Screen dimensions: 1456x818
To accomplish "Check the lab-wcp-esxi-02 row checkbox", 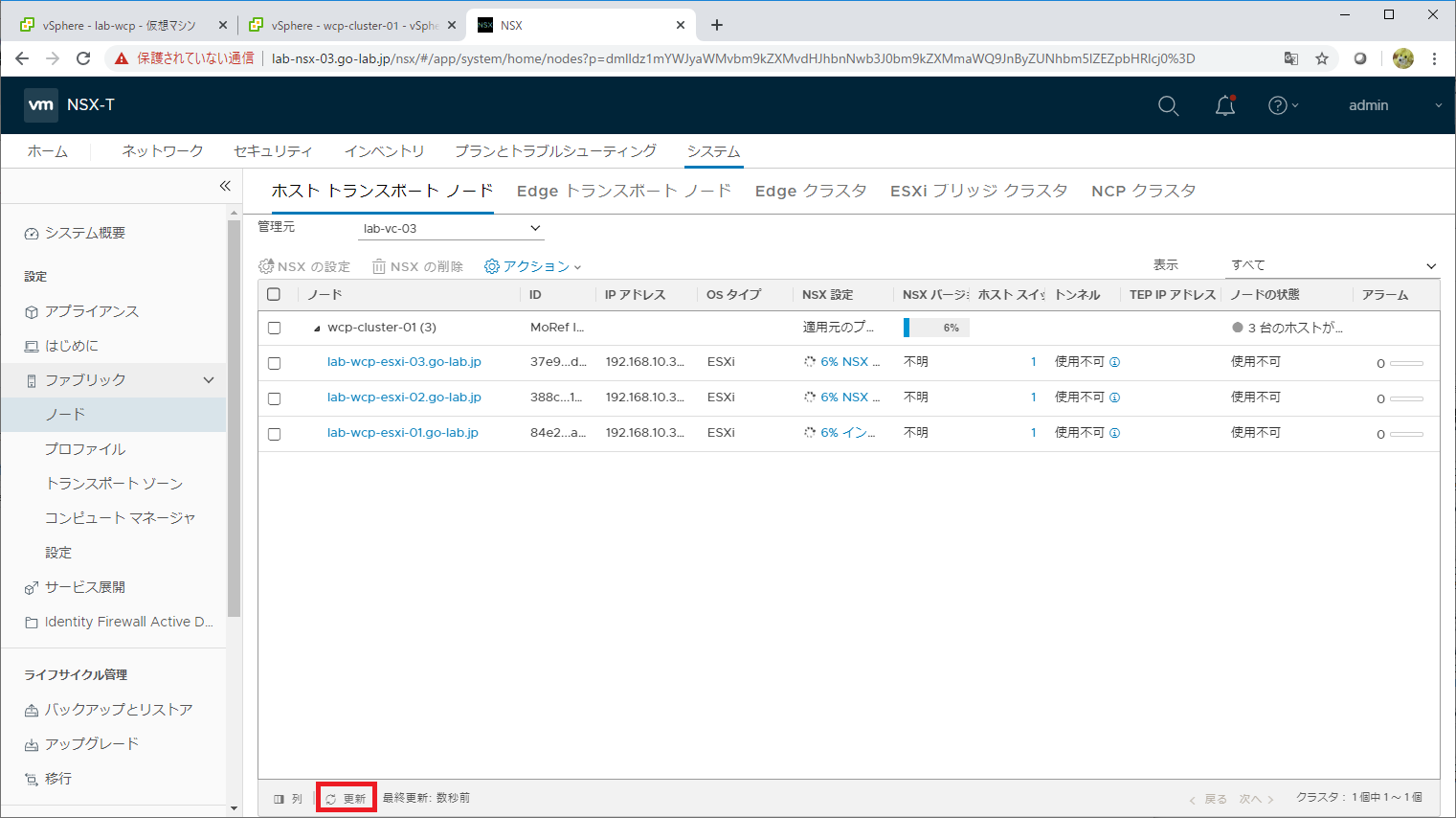I will pyautogui.click(x=274, y=398).
